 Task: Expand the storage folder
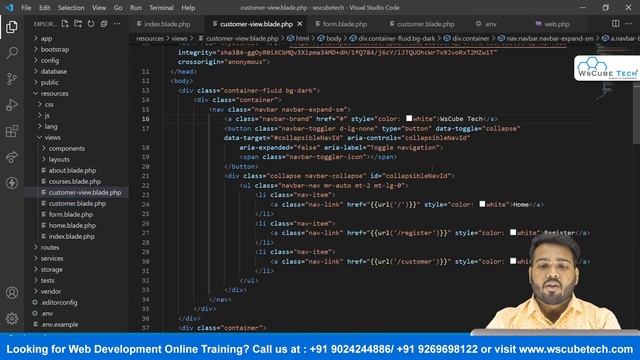click(51, 269)
